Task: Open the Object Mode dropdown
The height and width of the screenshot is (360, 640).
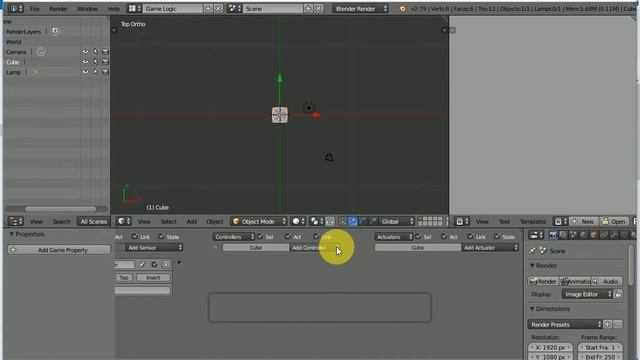Action: (259, 221)
